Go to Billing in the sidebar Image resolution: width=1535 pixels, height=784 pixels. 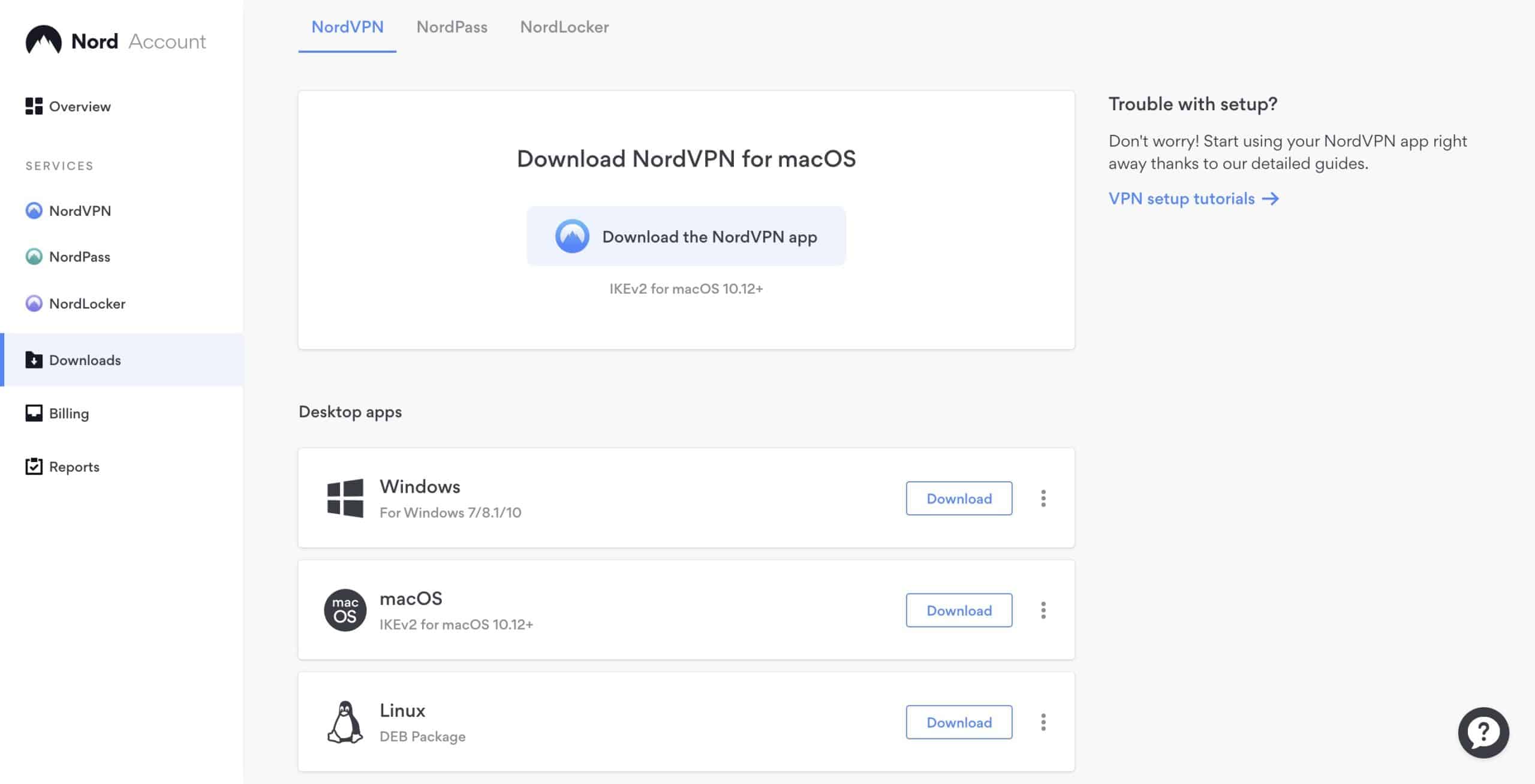(x=122, y=413)
